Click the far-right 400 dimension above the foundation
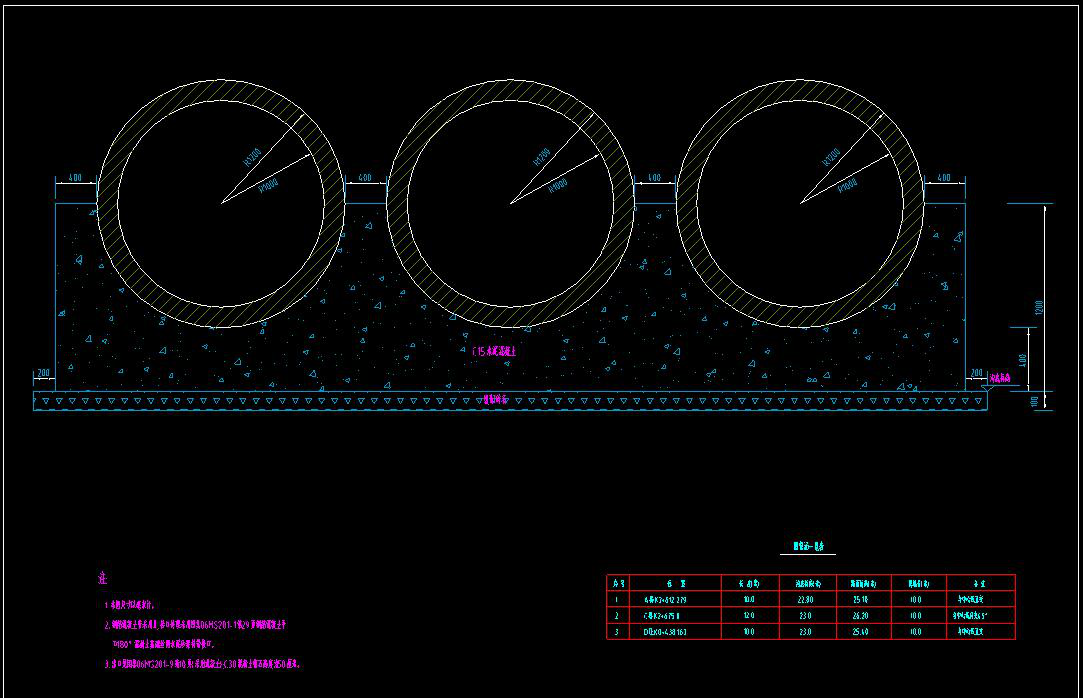Viewport: 1084px width, 698px height. pyautogui.click(x=944, y=177)
